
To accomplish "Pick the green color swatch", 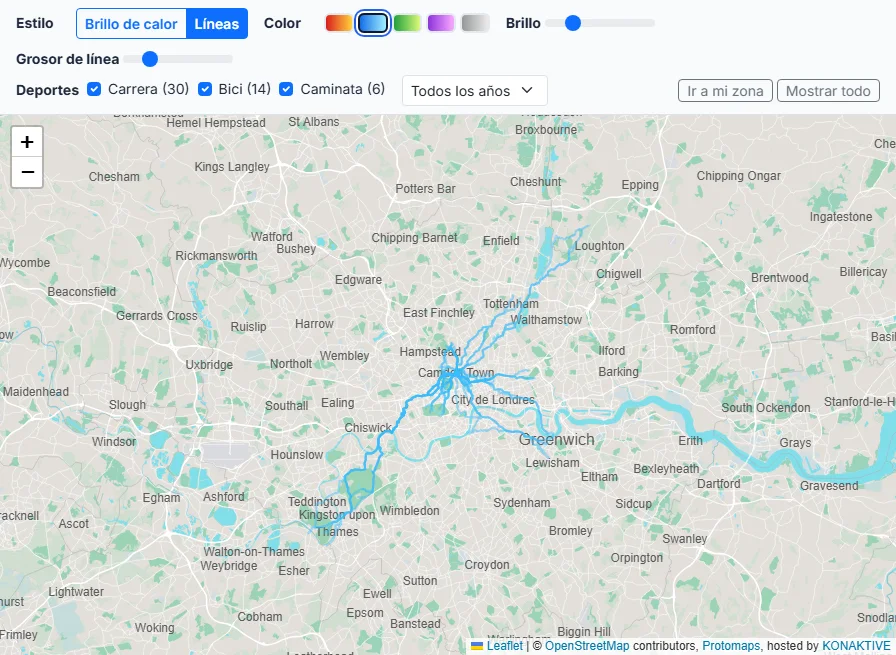I will [x=407, y=23].
